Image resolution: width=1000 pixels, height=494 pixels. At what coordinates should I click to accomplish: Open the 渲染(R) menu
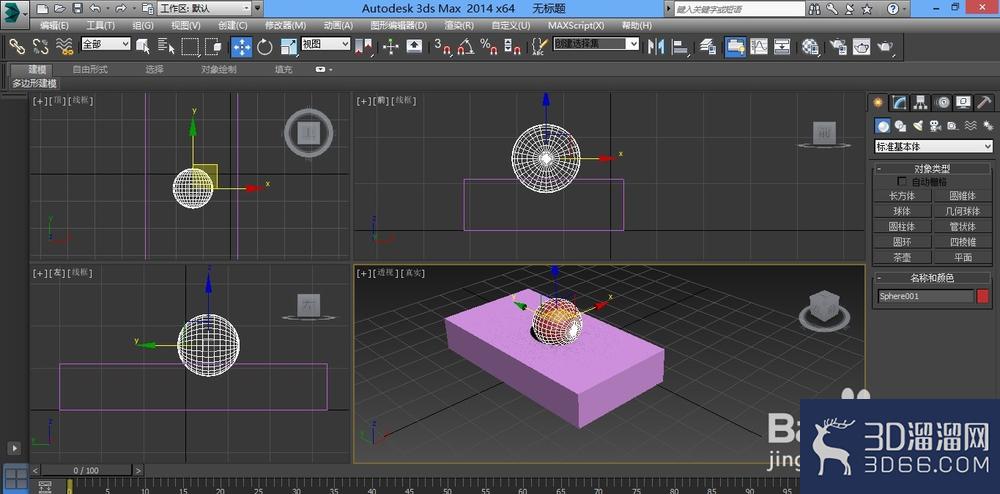(459, 25)
